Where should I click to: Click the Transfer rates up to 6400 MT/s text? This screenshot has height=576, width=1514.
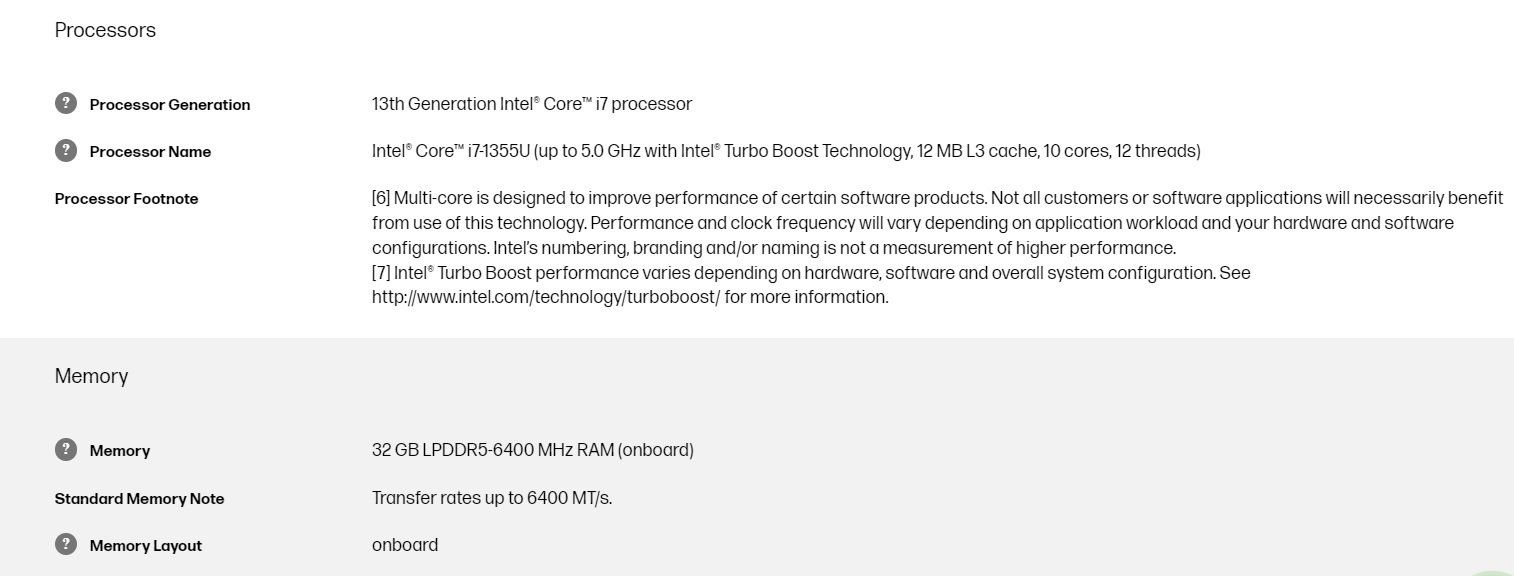click(x=492, y=497)
